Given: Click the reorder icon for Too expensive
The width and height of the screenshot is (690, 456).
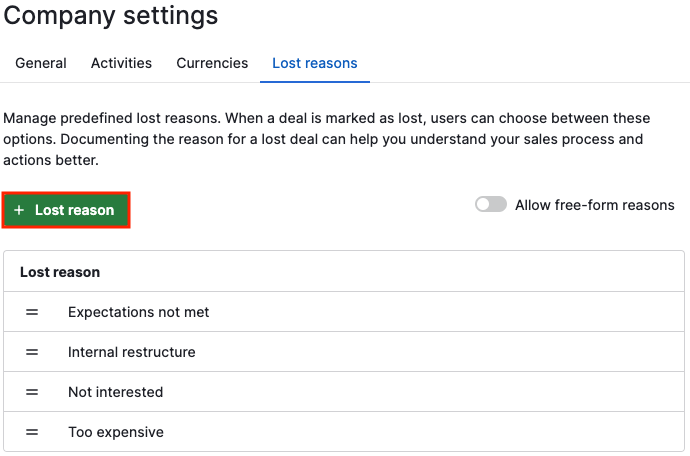Looking at the screenshot, I should [32, 432].
